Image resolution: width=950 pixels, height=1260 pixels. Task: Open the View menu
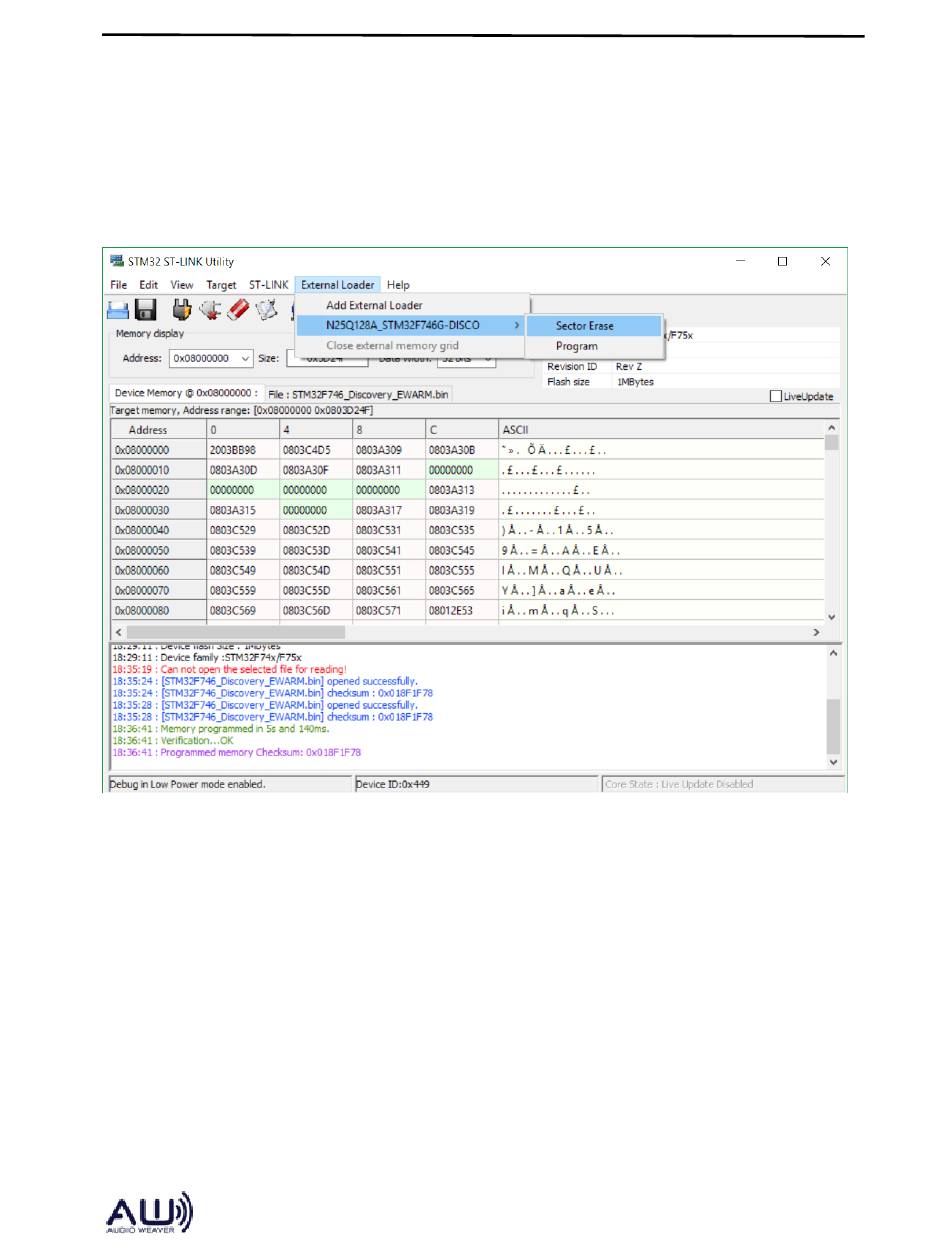pyautogui.click(x=181, y=285)
